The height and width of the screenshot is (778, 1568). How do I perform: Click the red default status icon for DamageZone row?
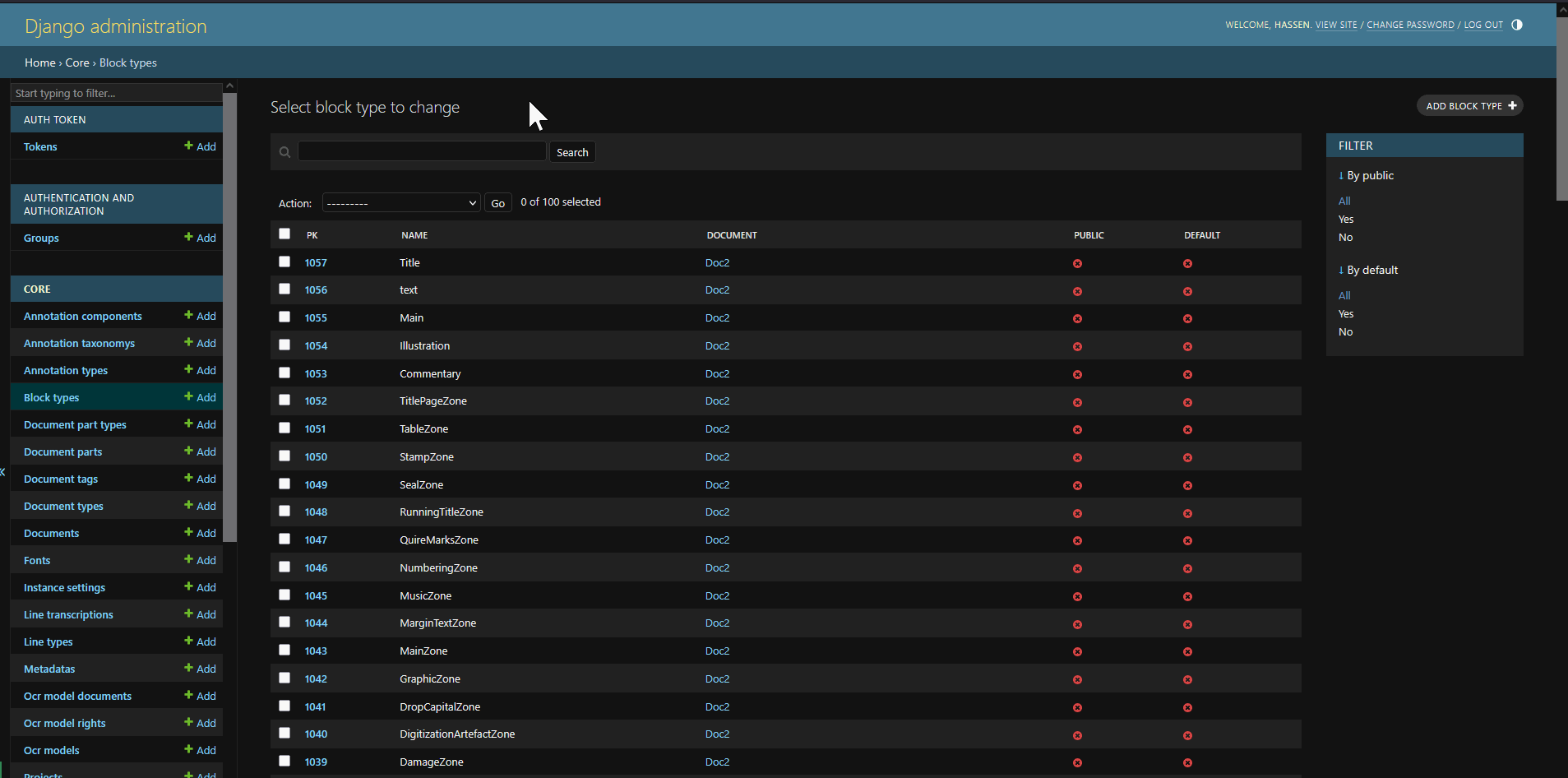coord(1187,763)
